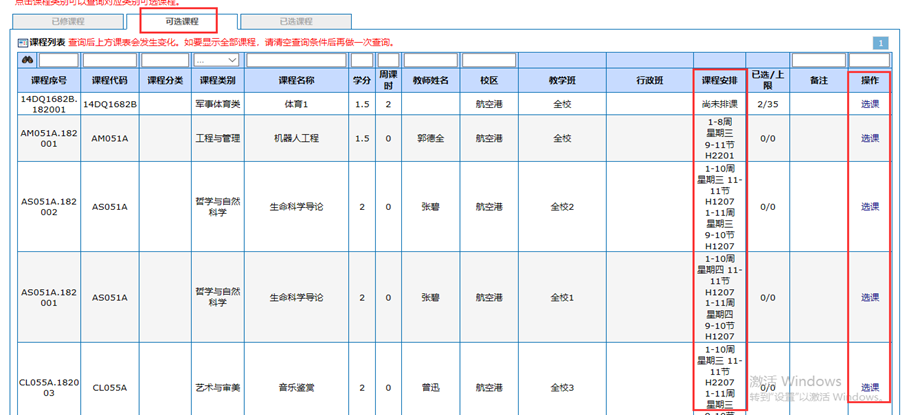Click the 已选/上限 column header
The width and height of the screenshot is (911, 415).
(x=768, y=80)
